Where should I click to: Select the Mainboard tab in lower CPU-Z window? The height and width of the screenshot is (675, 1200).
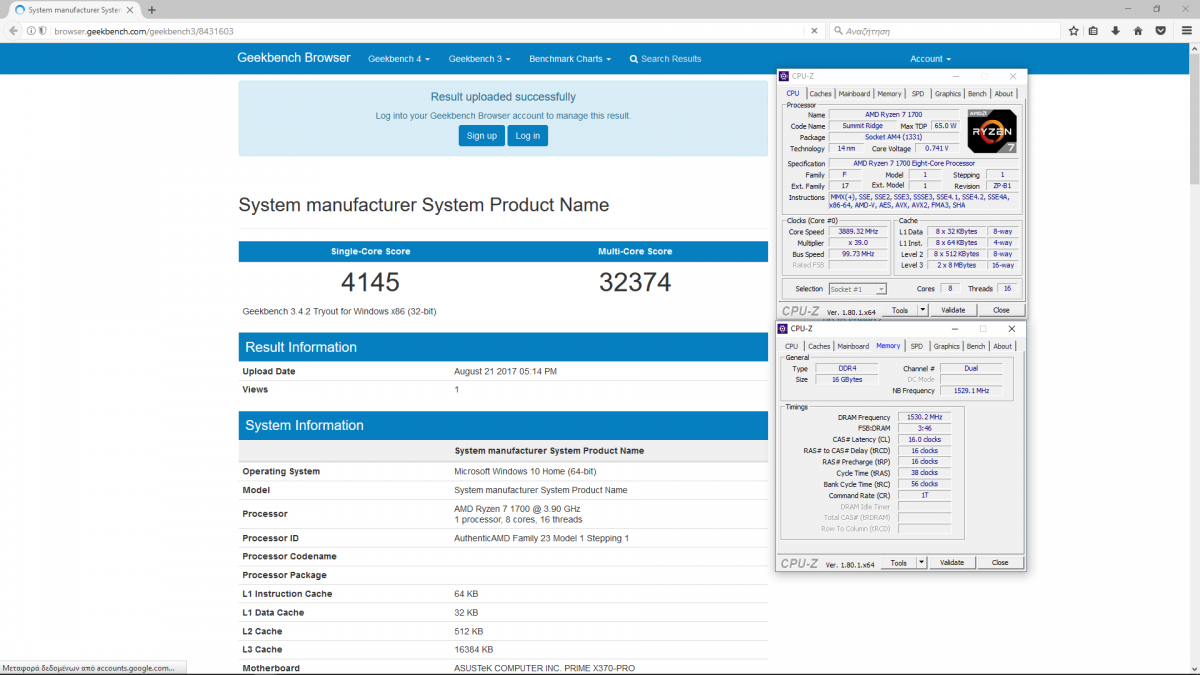(854, 346)
